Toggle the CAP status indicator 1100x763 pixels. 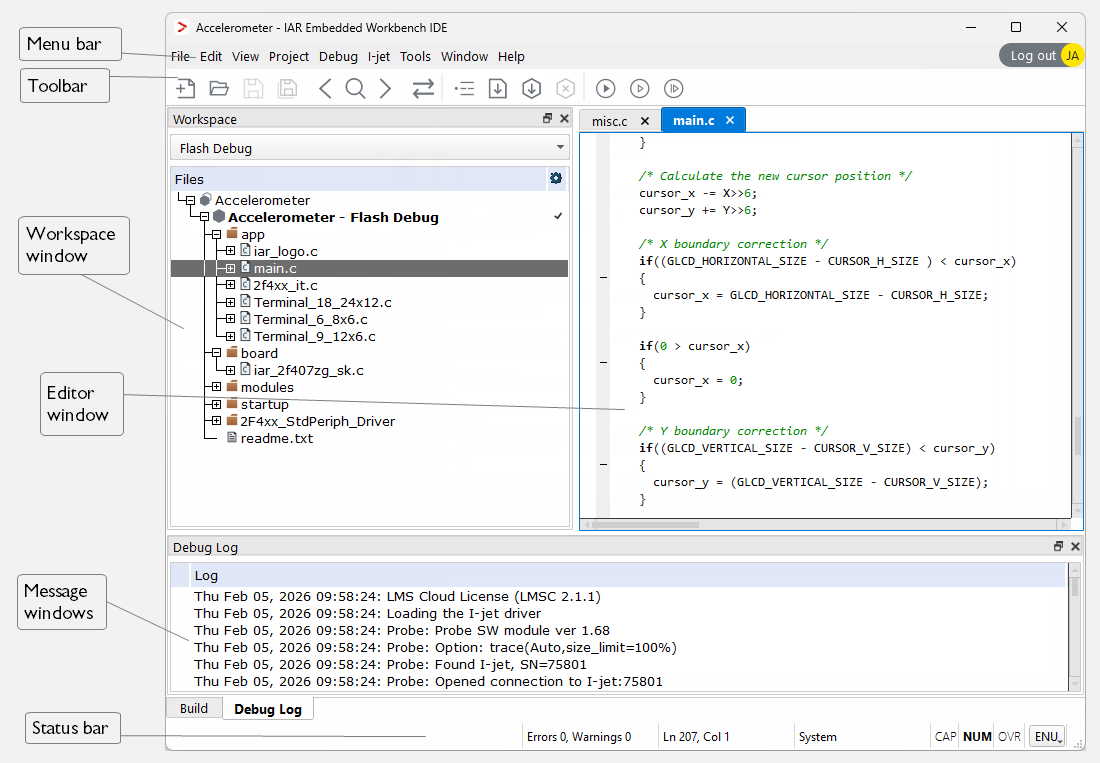click(x=945, y=736)
